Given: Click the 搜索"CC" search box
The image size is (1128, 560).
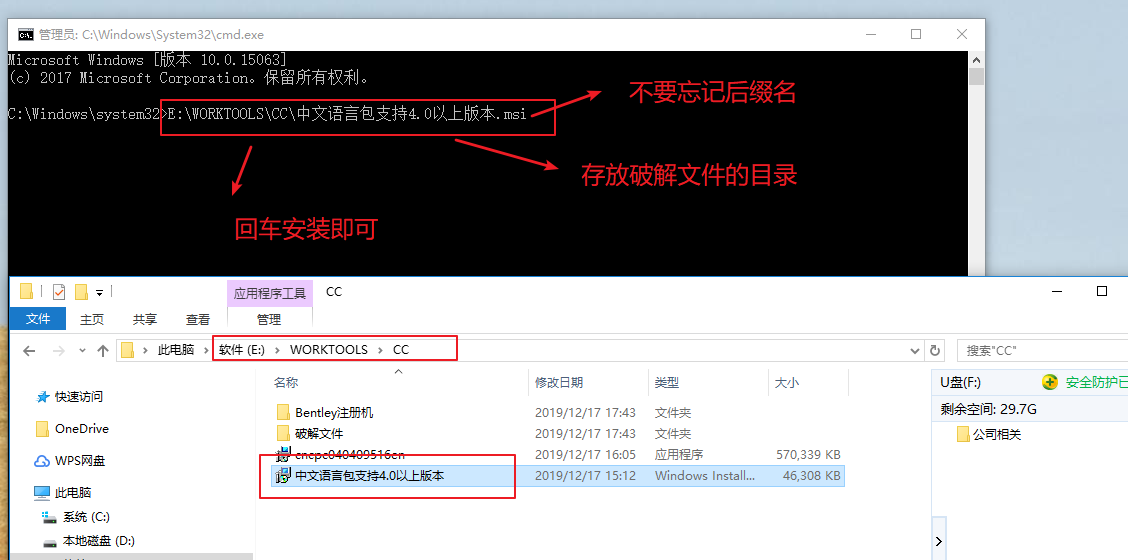Looking at the screenshot, I should 1042,351.
